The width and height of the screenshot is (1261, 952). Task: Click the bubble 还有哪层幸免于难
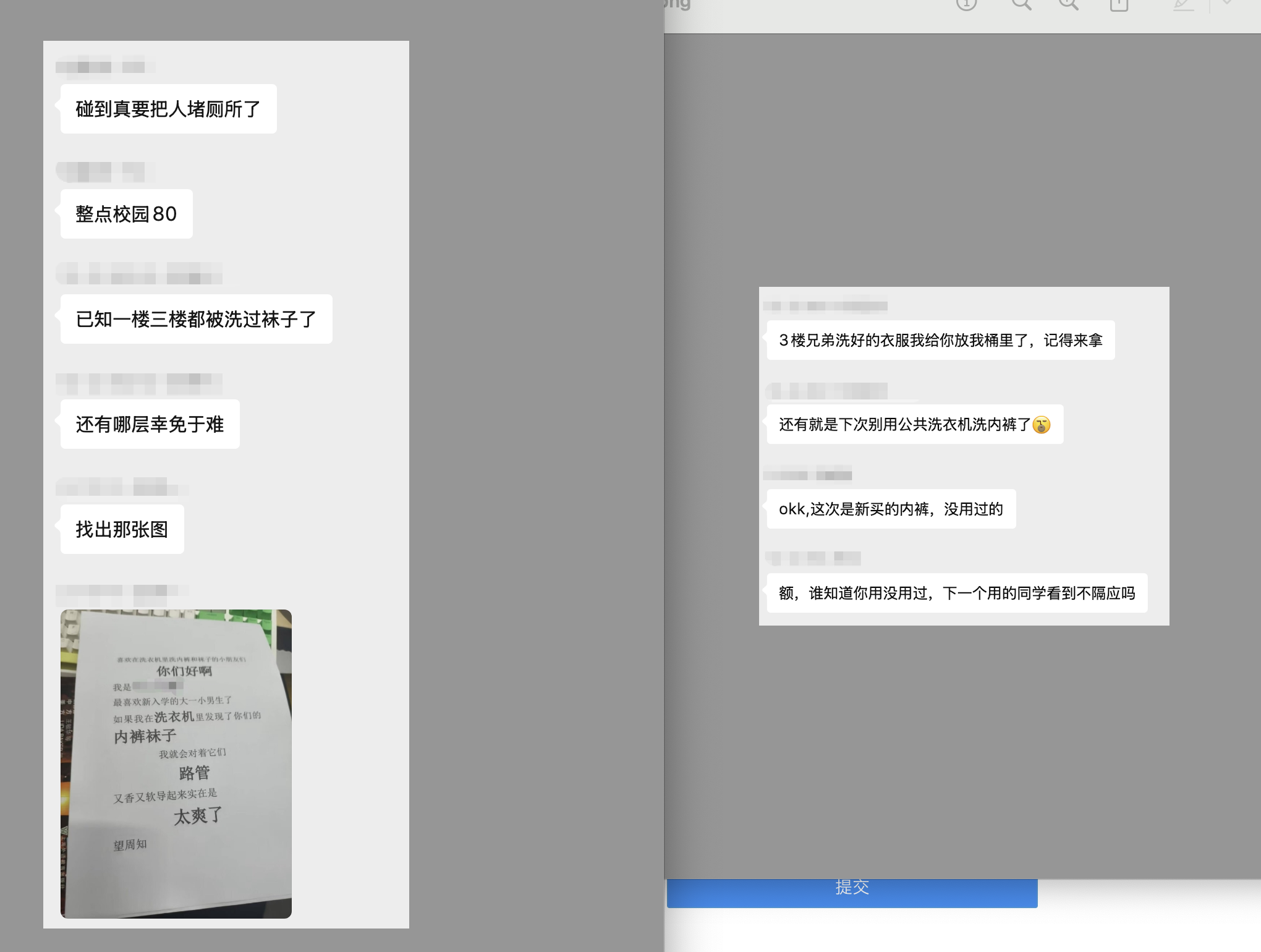coord(150,424)
